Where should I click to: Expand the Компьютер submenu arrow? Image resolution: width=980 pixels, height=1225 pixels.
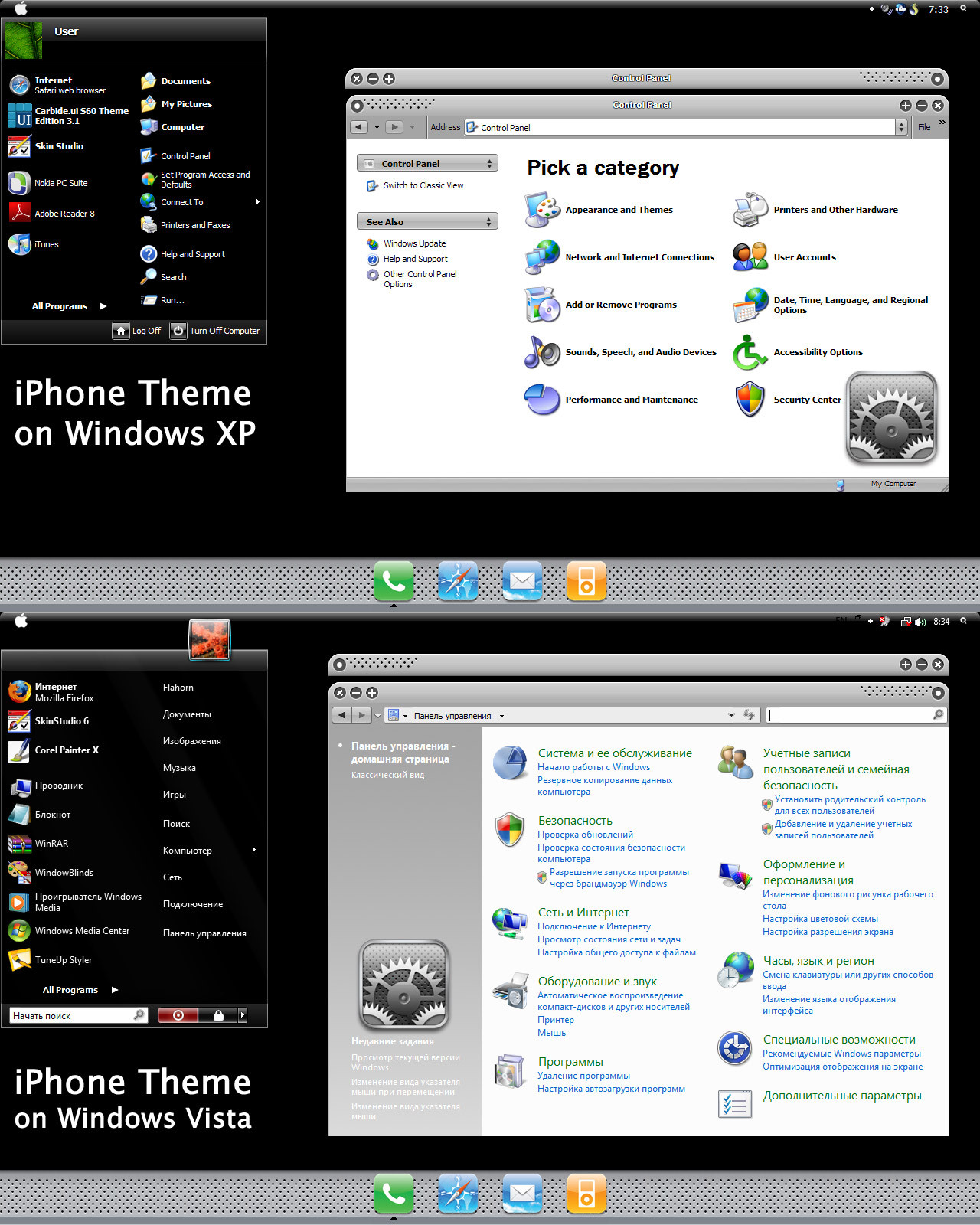click(x=253, y=850)
